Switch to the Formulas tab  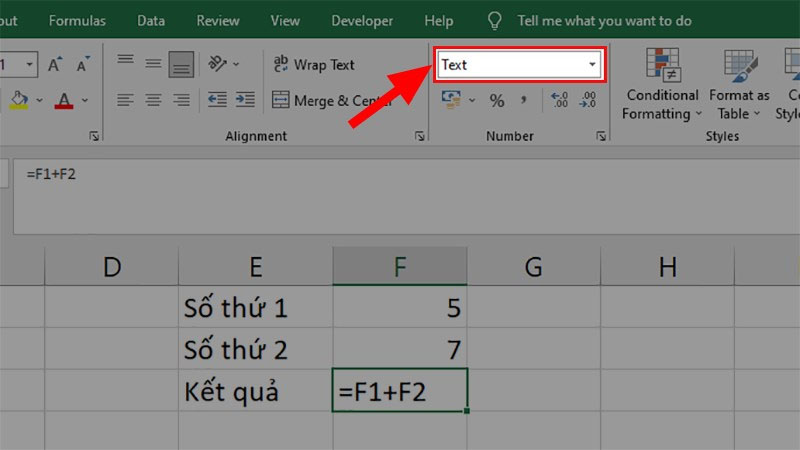tap(77, 20)
